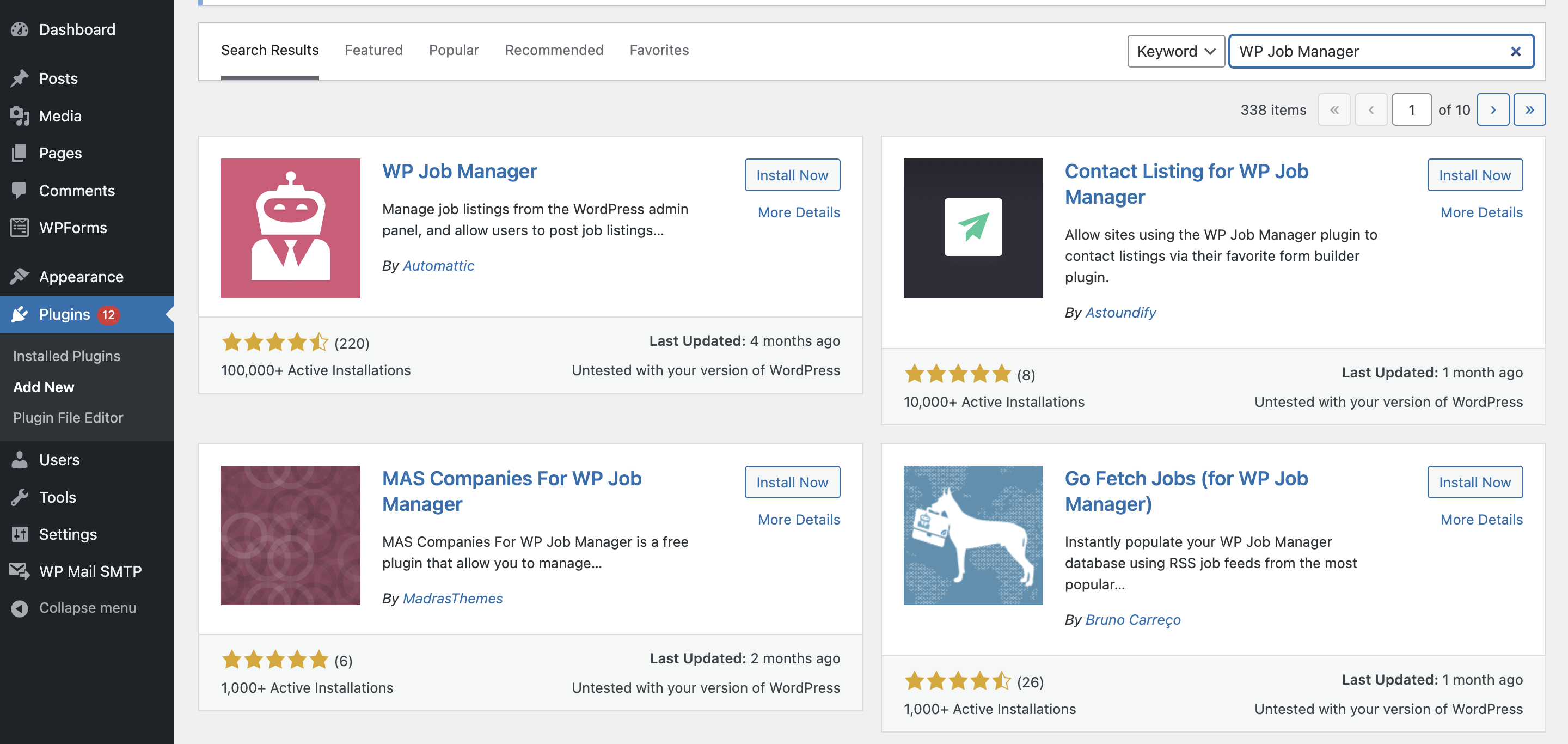Click the Comments speech bubble icon

[x=19, y=190]
